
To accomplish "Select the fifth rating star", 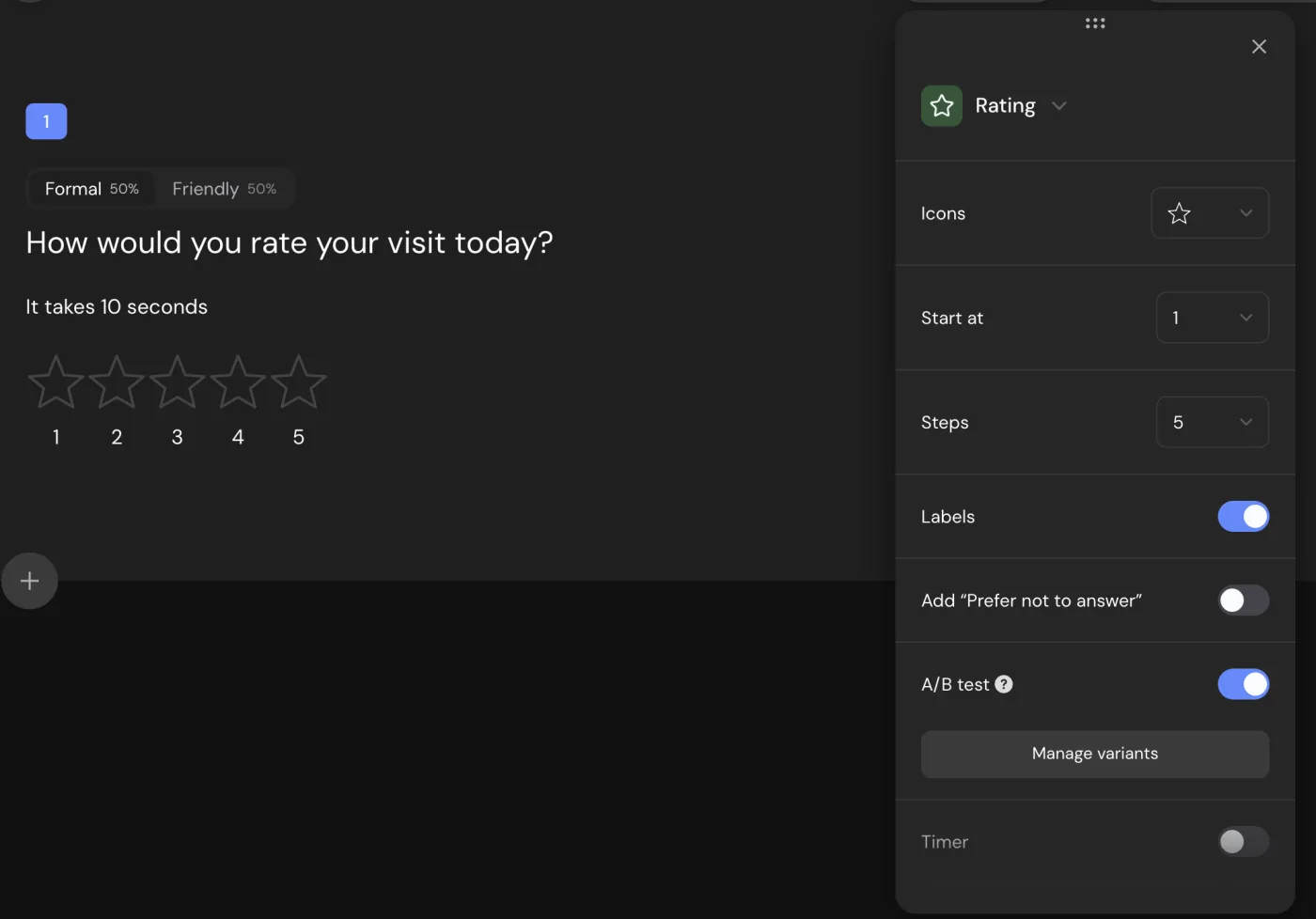I will pyautogui.click(x=299, y=382).
